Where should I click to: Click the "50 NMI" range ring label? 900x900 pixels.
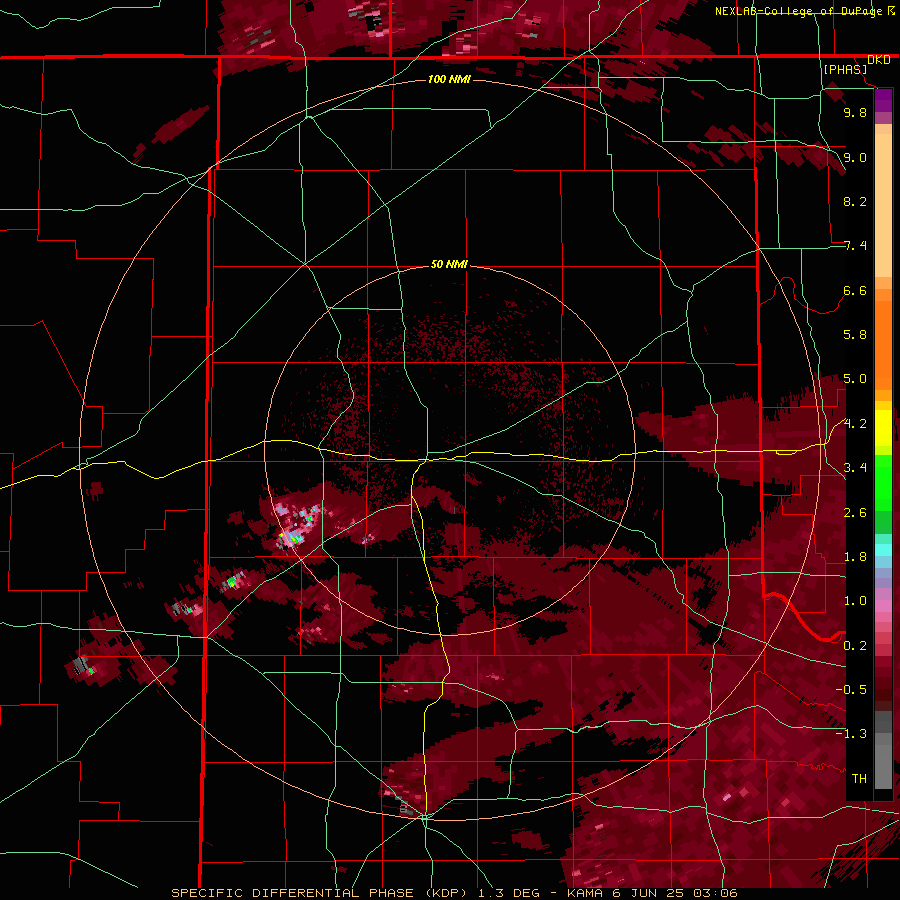click(449, 264)
